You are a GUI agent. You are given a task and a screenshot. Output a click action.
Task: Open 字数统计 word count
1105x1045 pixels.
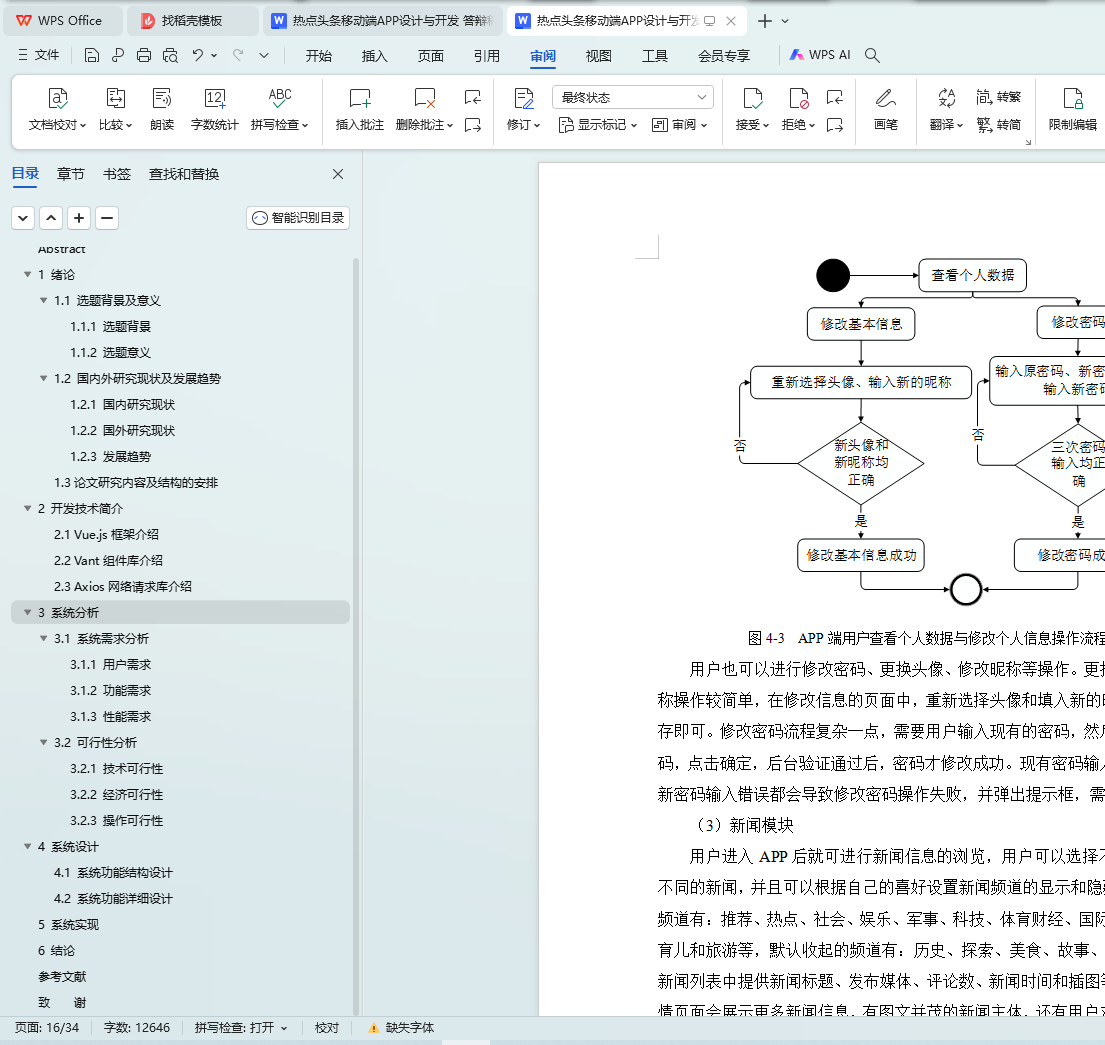[x=215, y=110]
